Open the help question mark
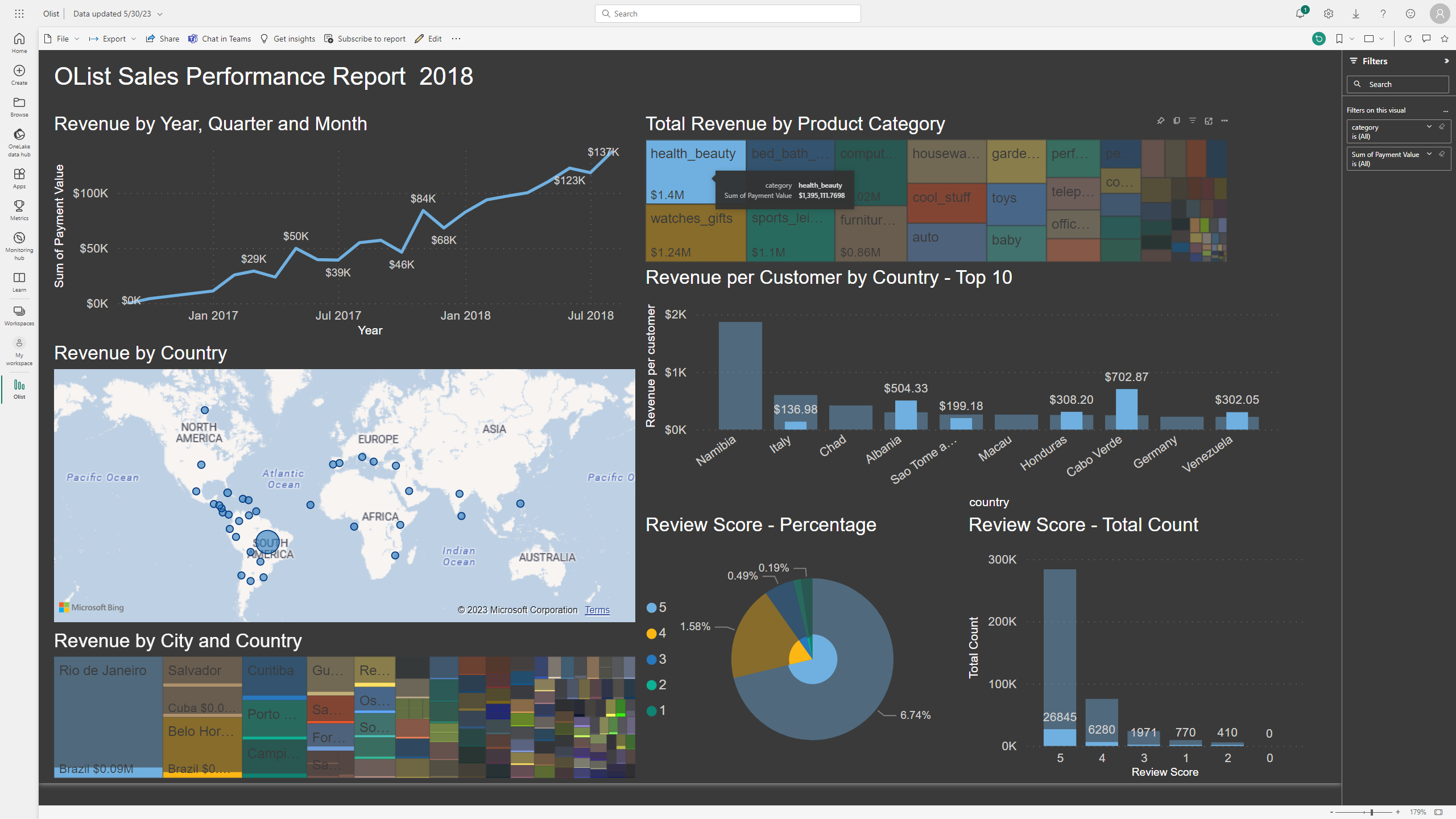Viewport: 1456px width, 819px height. tap(1383, 14)
